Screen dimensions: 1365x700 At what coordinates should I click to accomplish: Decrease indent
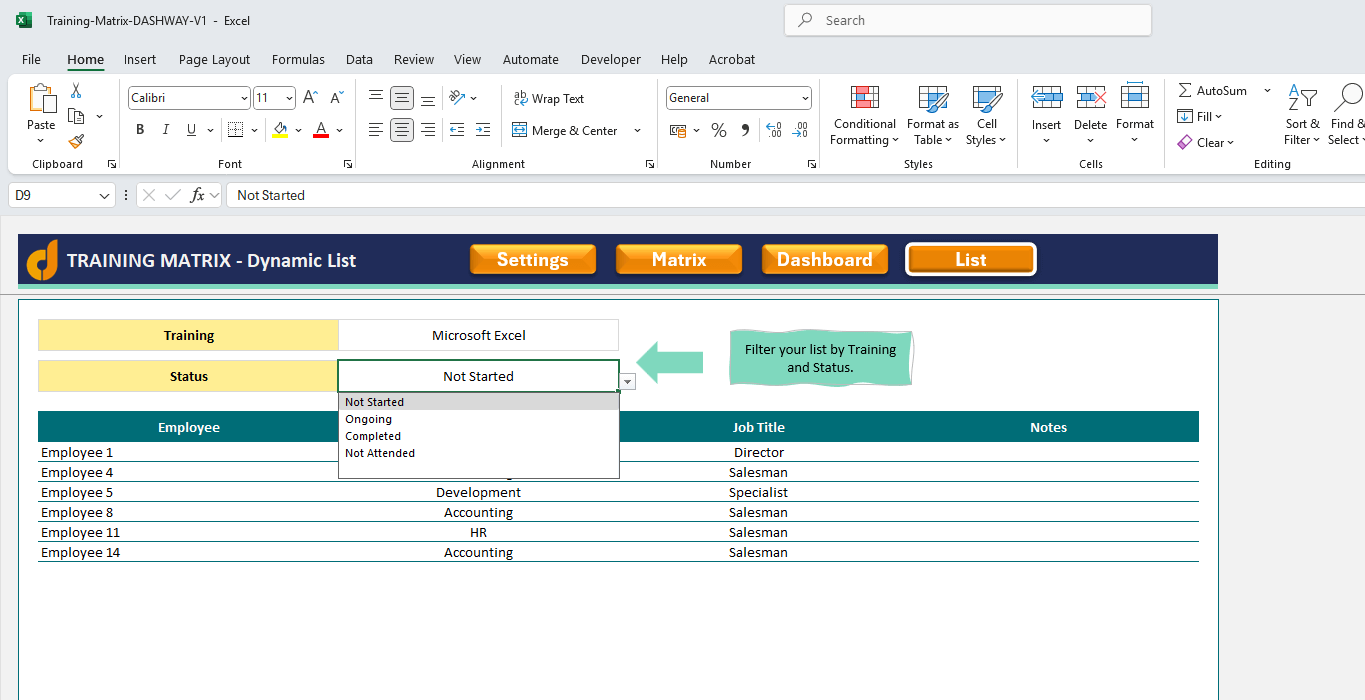tap(457, 130)
